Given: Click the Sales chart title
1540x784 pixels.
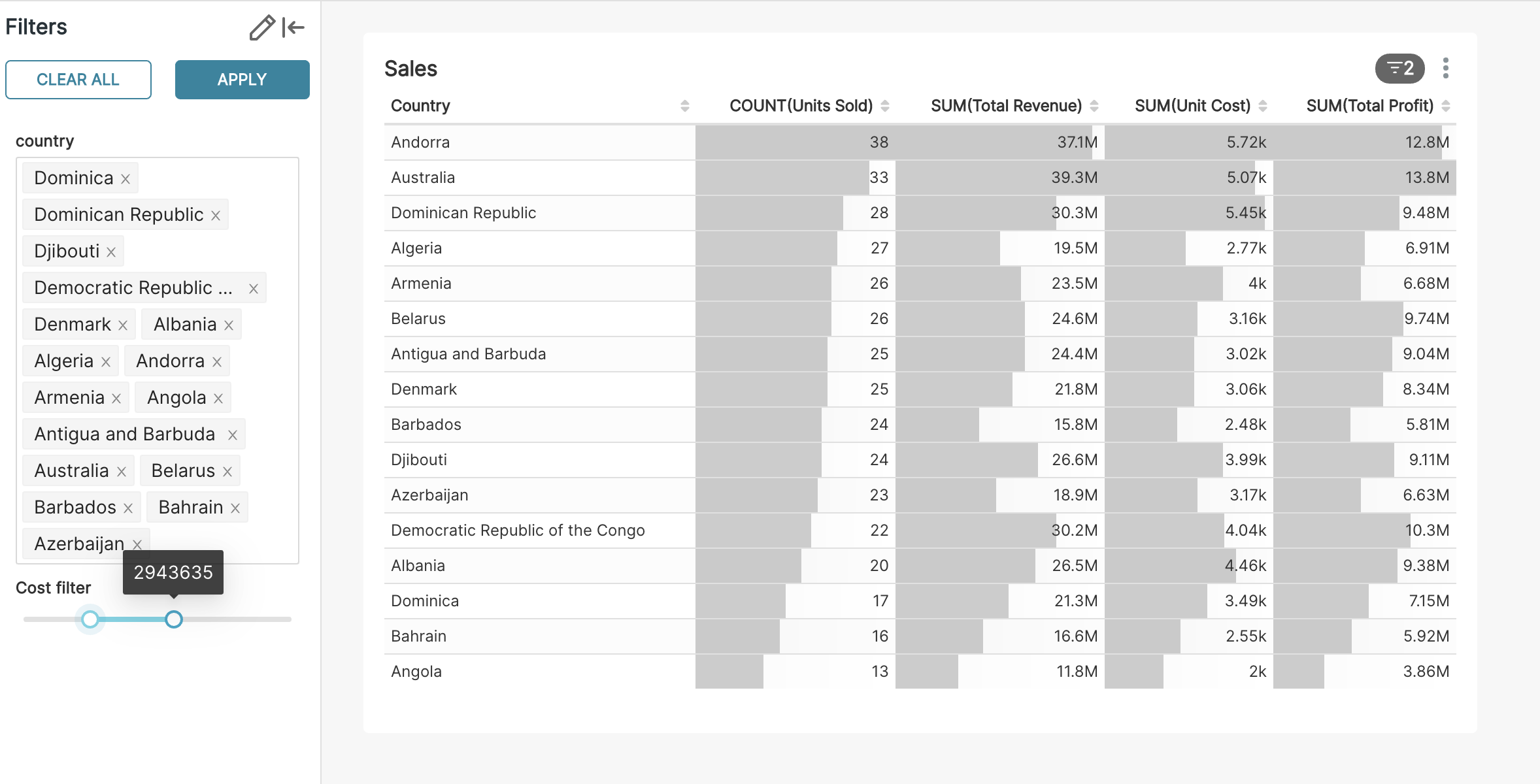Looking at the screenshot, I should click(x=410, y=68).
